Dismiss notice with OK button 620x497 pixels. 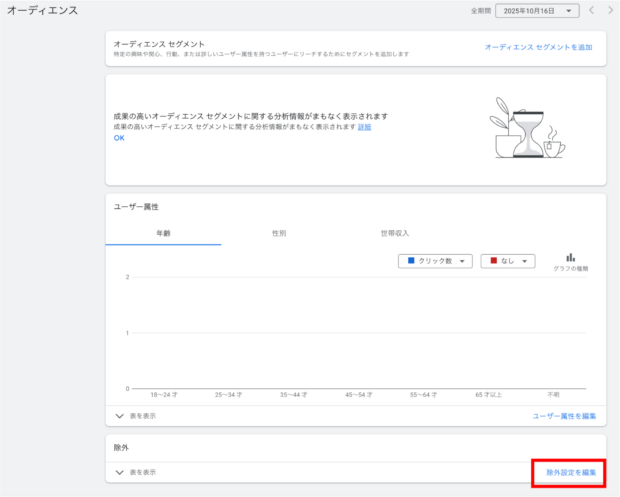[x=119, y=138]
